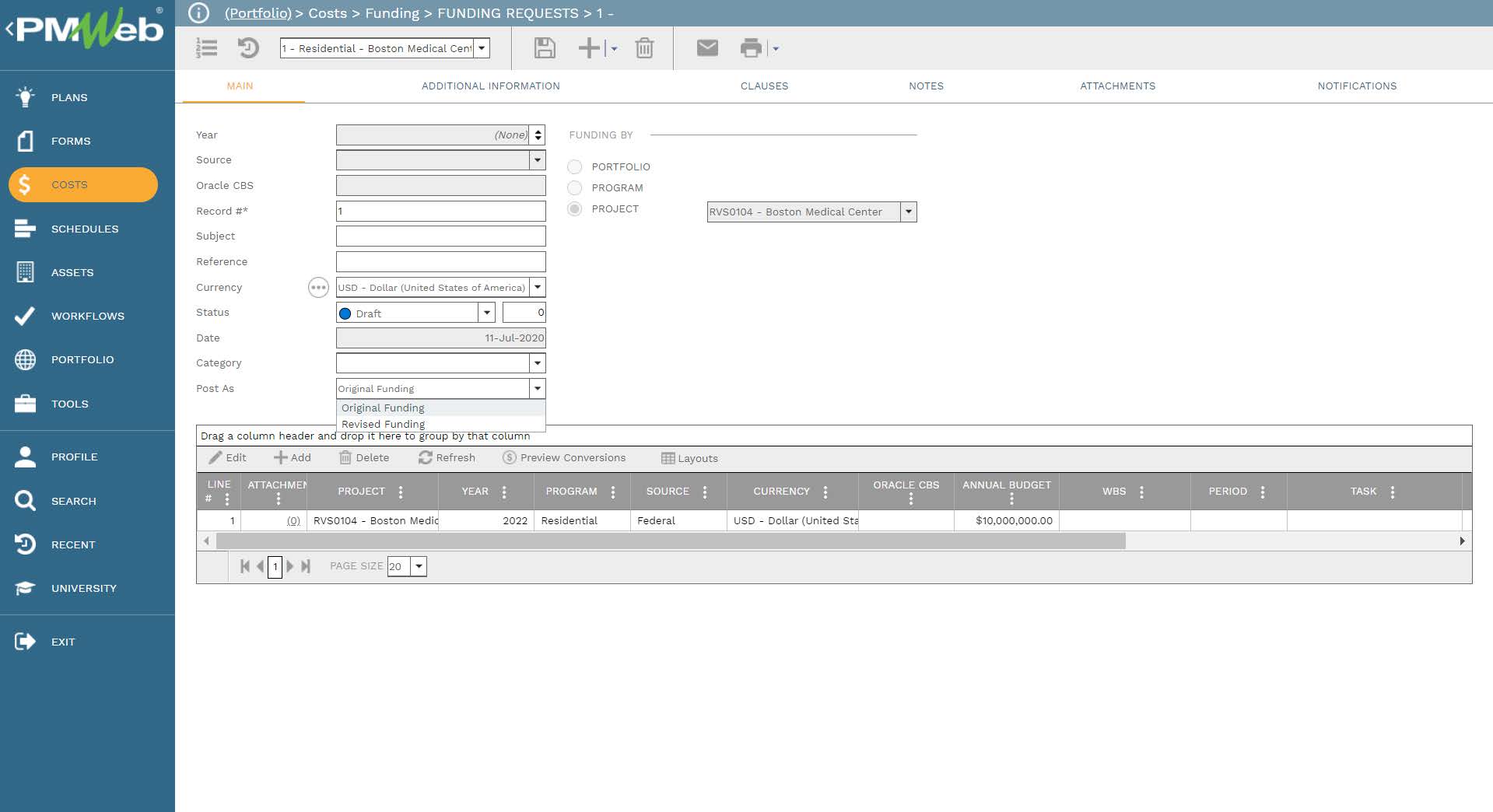Open PROJECT column options menu
This screenshot has width=1493, height=812.
[x=401, y=492]
